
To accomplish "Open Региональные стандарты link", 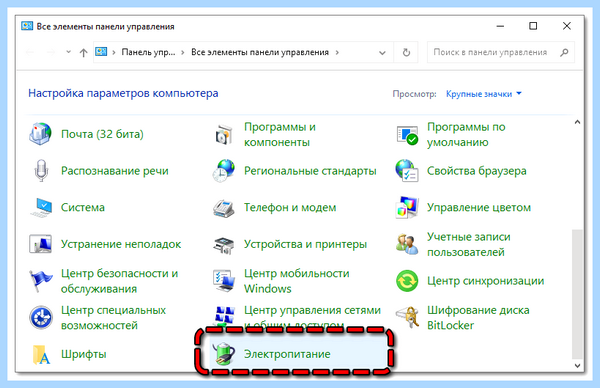I will click(x=310, y=171).
